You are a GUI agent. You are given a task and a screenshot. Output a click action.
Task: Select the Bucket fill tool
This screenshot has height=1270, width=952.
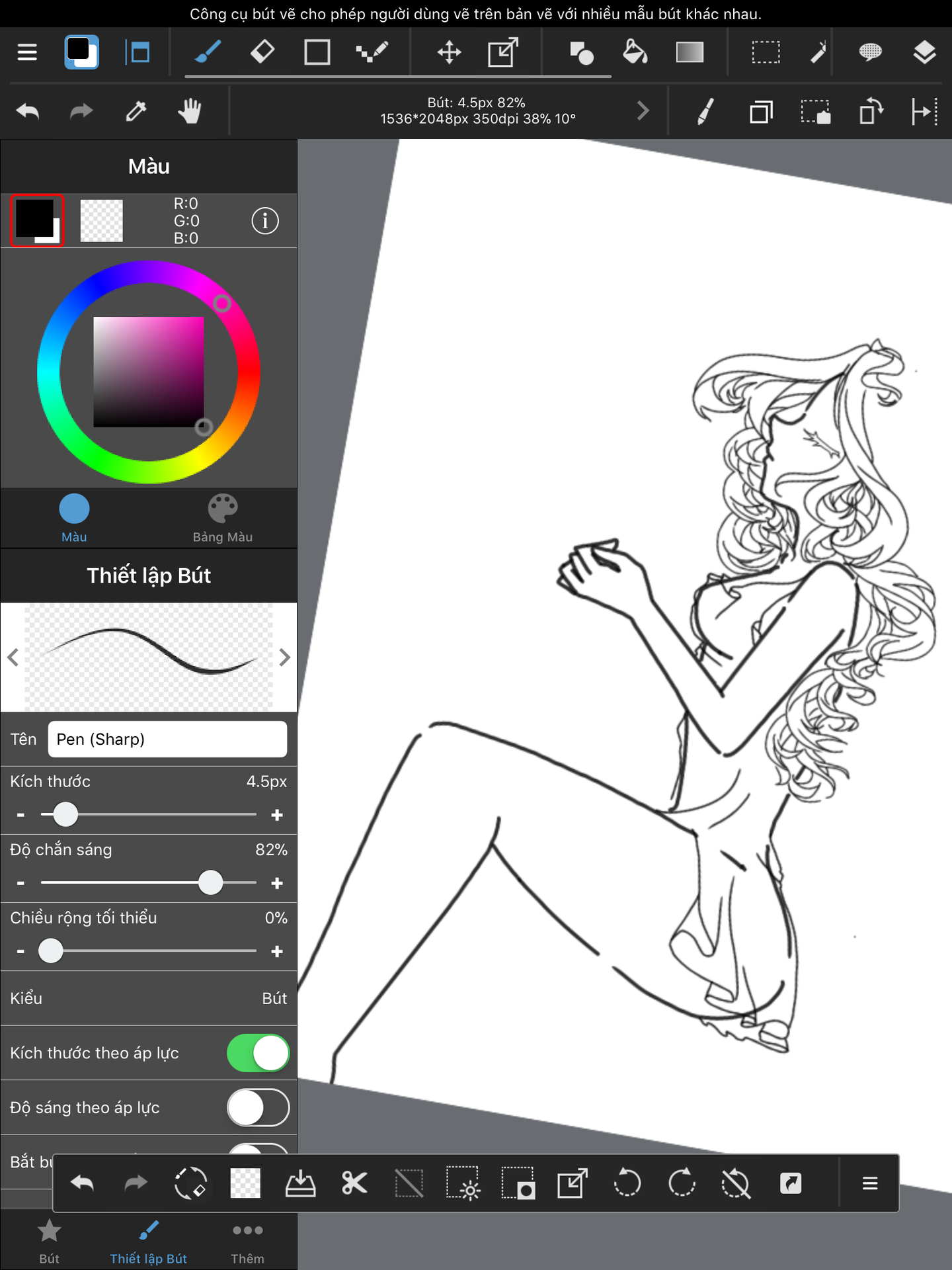tap(635, 52)
